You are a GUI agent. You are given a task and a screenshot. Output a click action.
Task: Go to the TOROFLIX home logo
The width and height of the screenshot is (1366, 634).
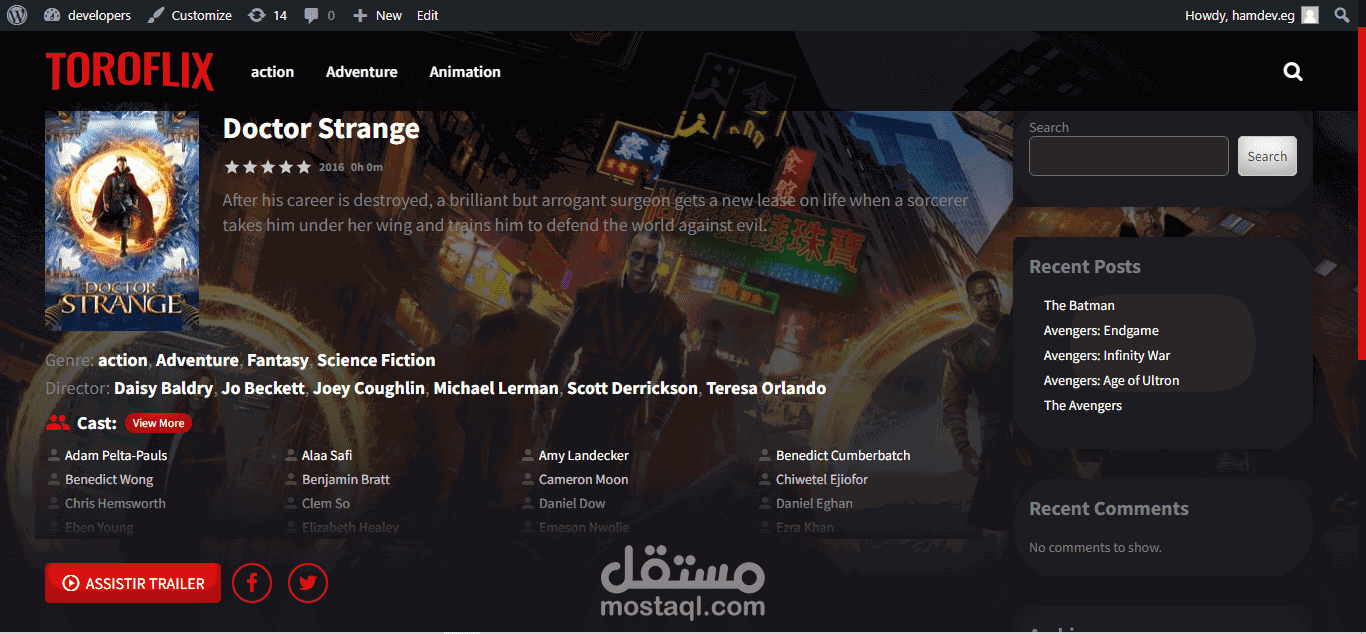click(130, 72)
